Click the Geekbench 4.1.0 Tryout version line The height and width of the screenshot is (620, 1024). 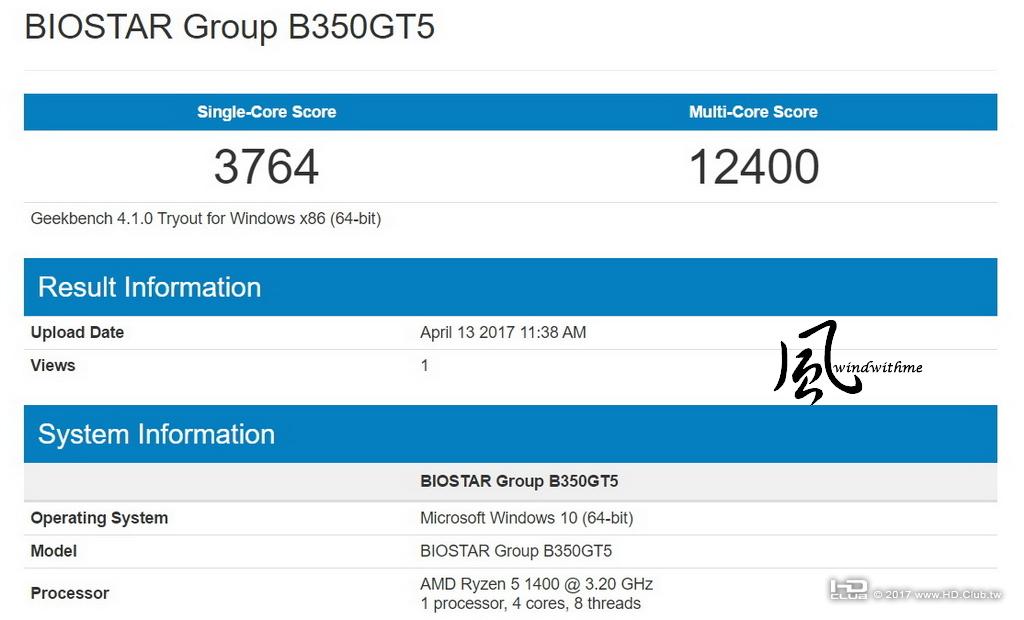[206, 218]
